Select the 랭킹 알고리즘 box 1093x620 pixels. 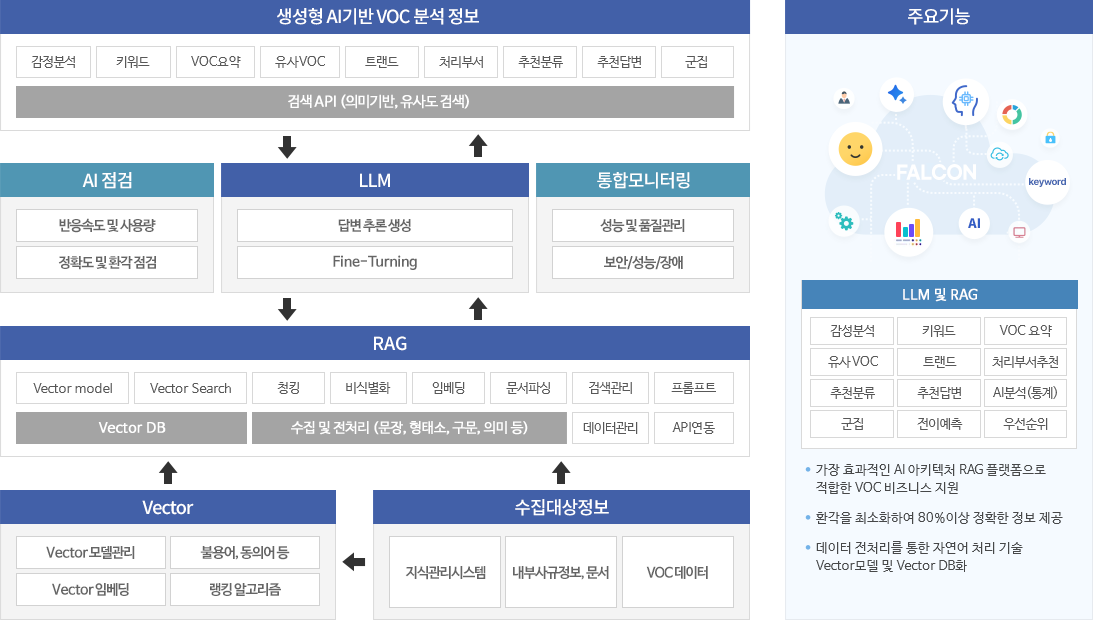tap(245, 589)
